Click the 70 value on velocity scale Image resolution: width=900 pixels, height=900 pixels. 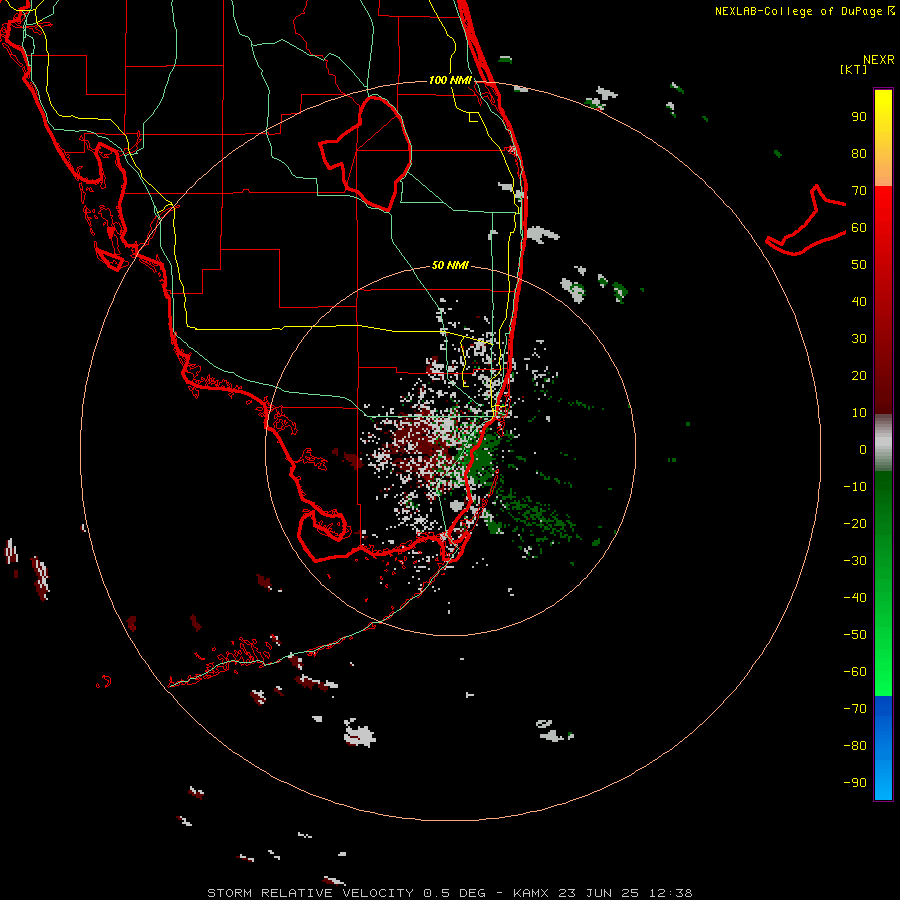coord(859,191)
